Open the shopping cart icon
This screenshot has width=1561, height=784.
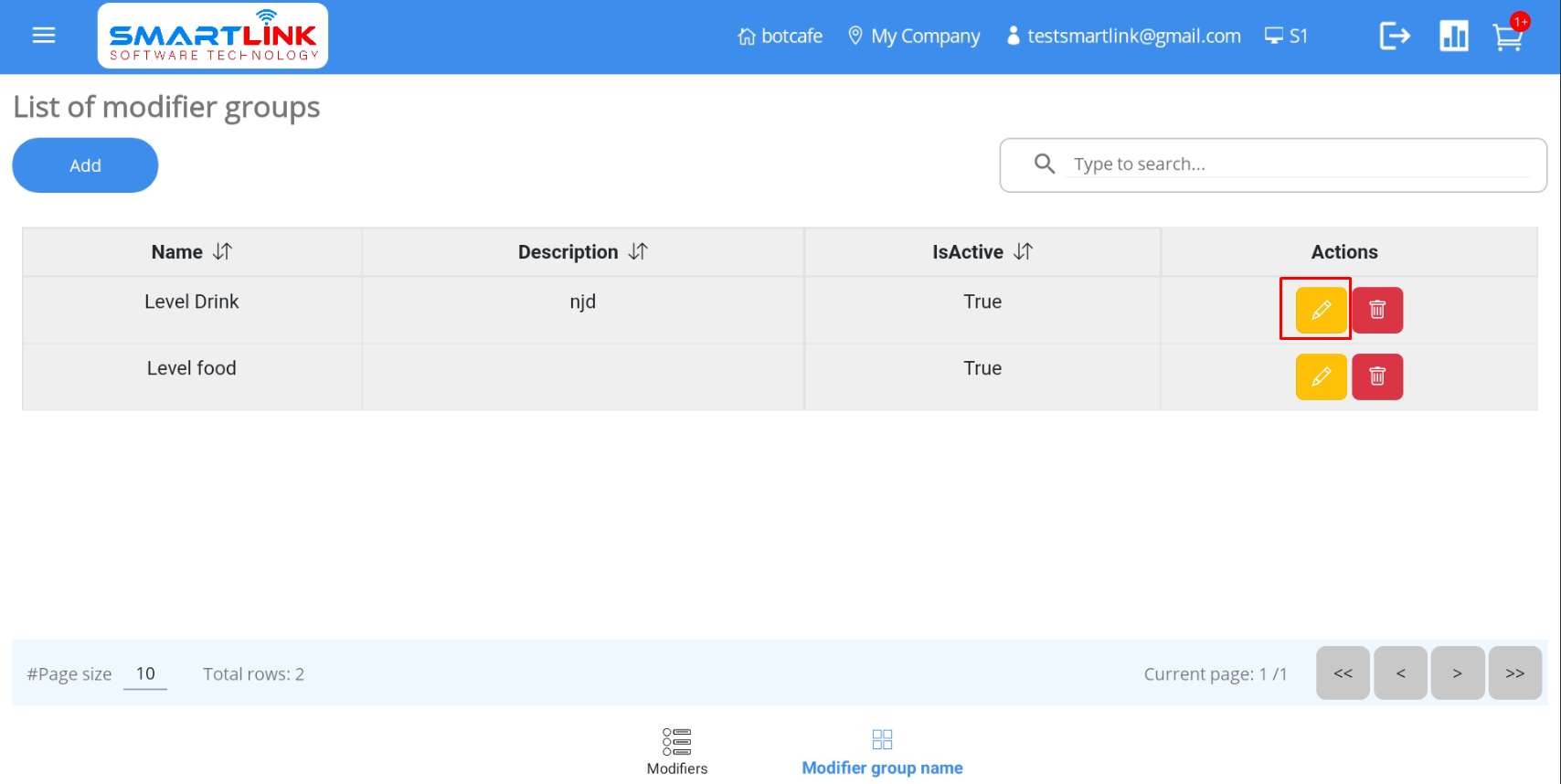(x=1507, y=37)
